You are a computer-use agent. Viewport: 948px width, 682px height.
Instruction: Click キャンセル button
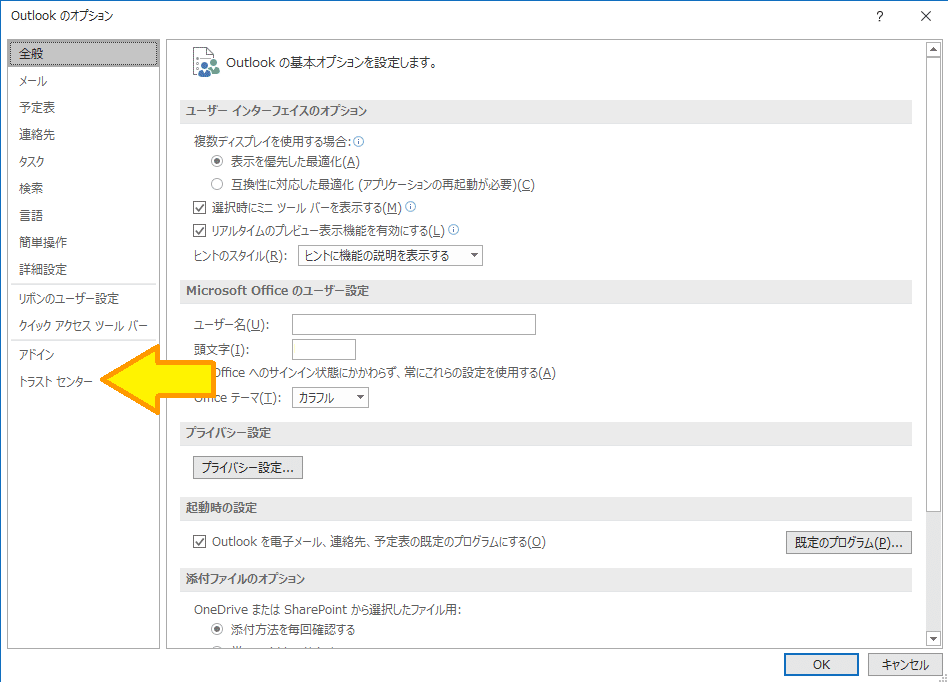[905, 664]
